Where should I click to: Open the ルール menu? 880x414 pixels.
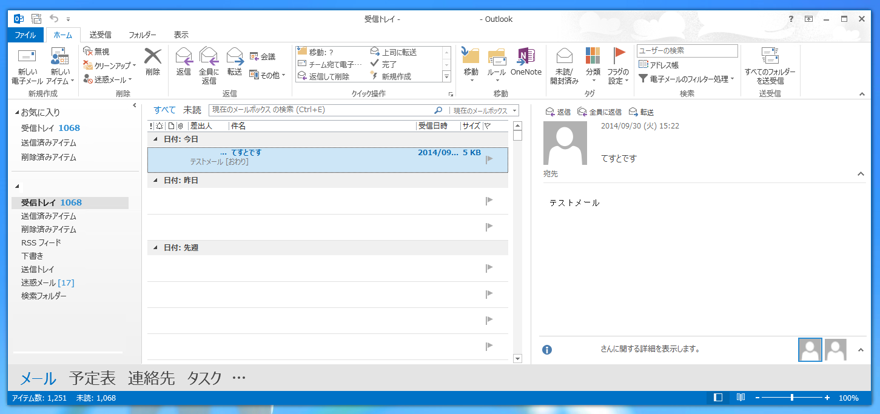click(496, 64)
